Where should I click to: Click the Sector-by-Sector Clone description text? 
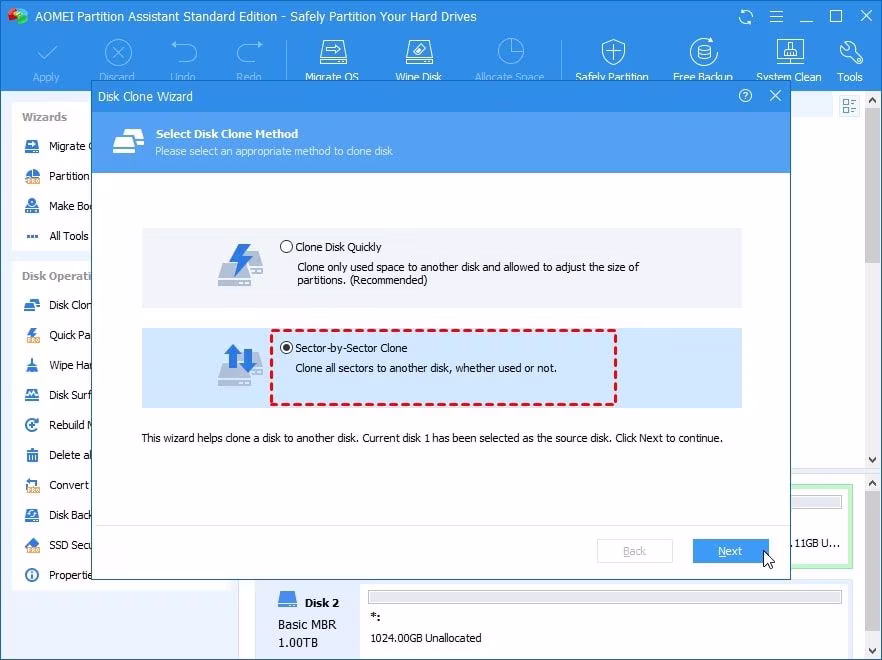click(426, 368)
